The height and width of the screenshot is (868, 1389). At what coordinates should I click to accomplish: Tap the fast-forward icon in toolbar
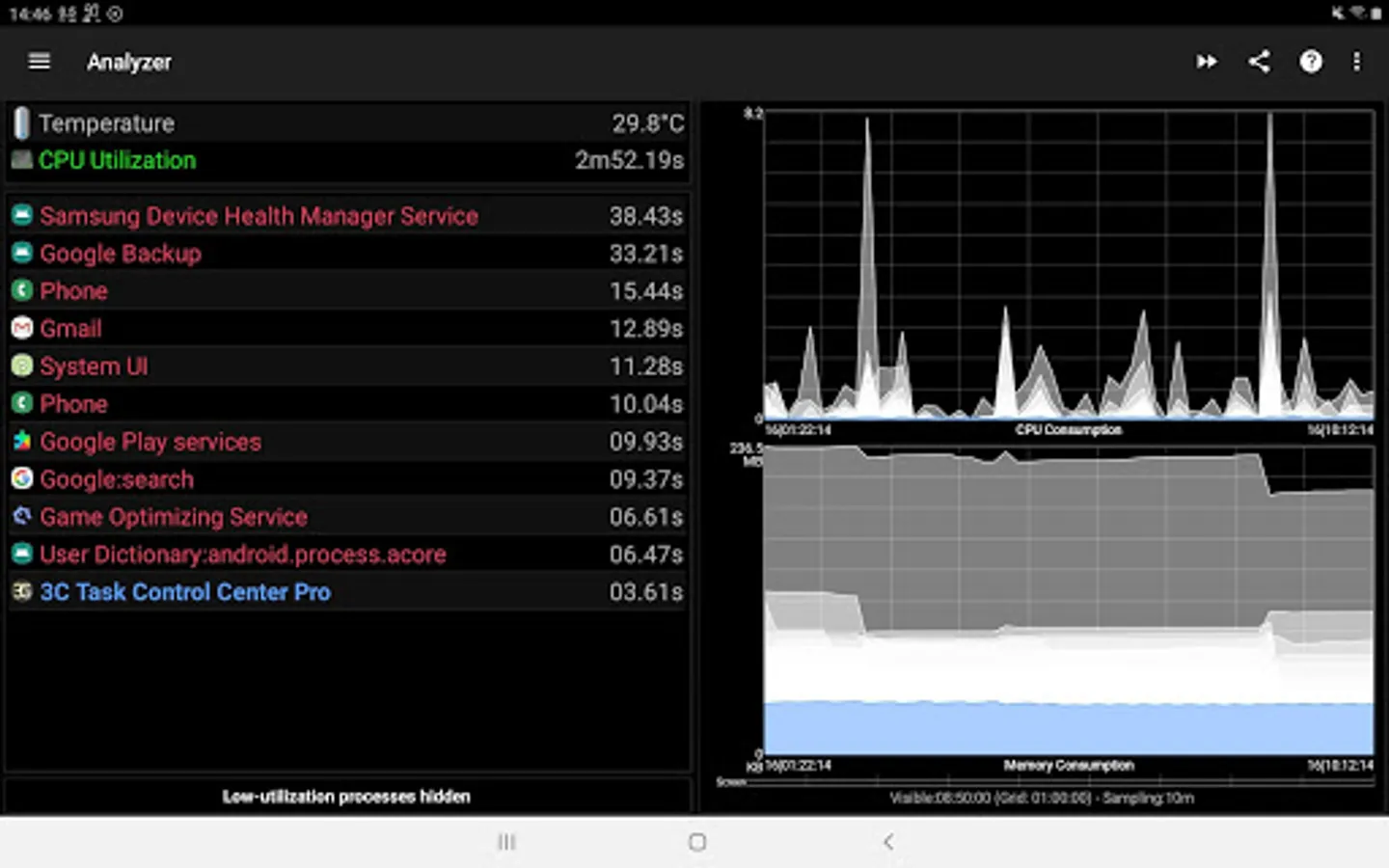(x=1207, y=62)
